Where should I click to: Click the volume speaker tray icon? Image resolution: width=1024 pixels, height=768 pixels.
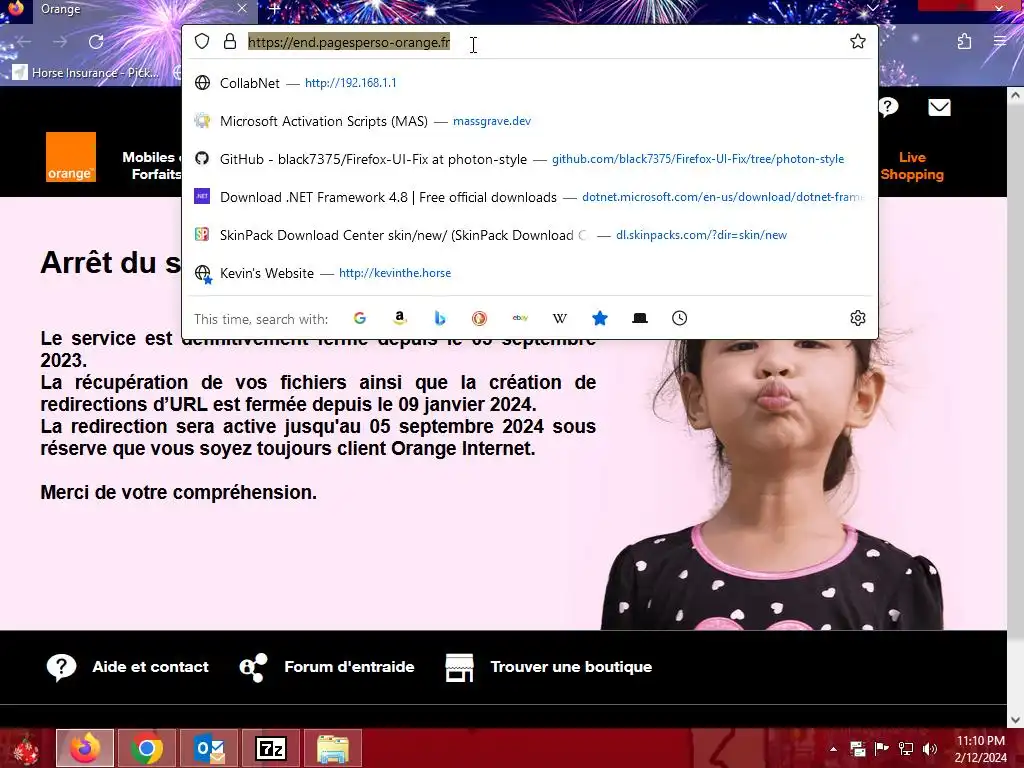tap(929, 749)
